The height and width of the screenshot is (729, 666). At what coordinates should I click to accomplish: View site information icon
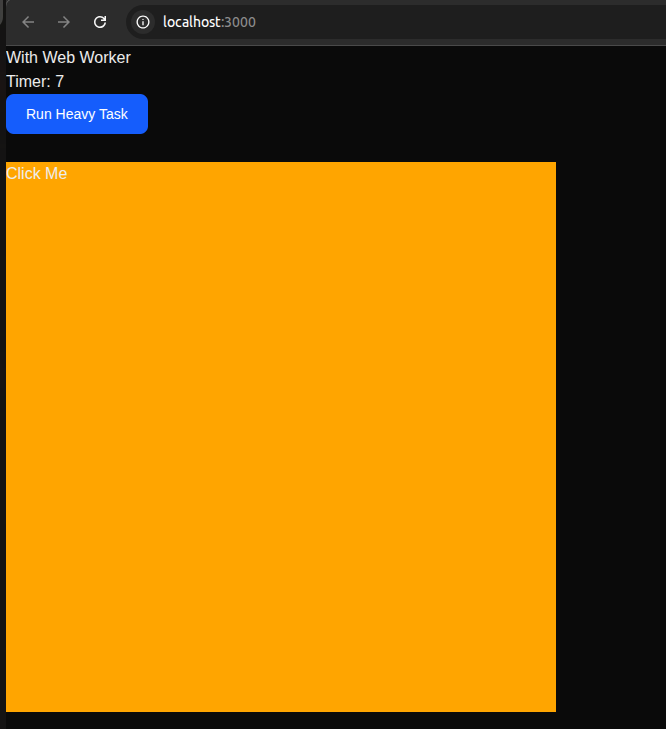[x=143, y=22]
